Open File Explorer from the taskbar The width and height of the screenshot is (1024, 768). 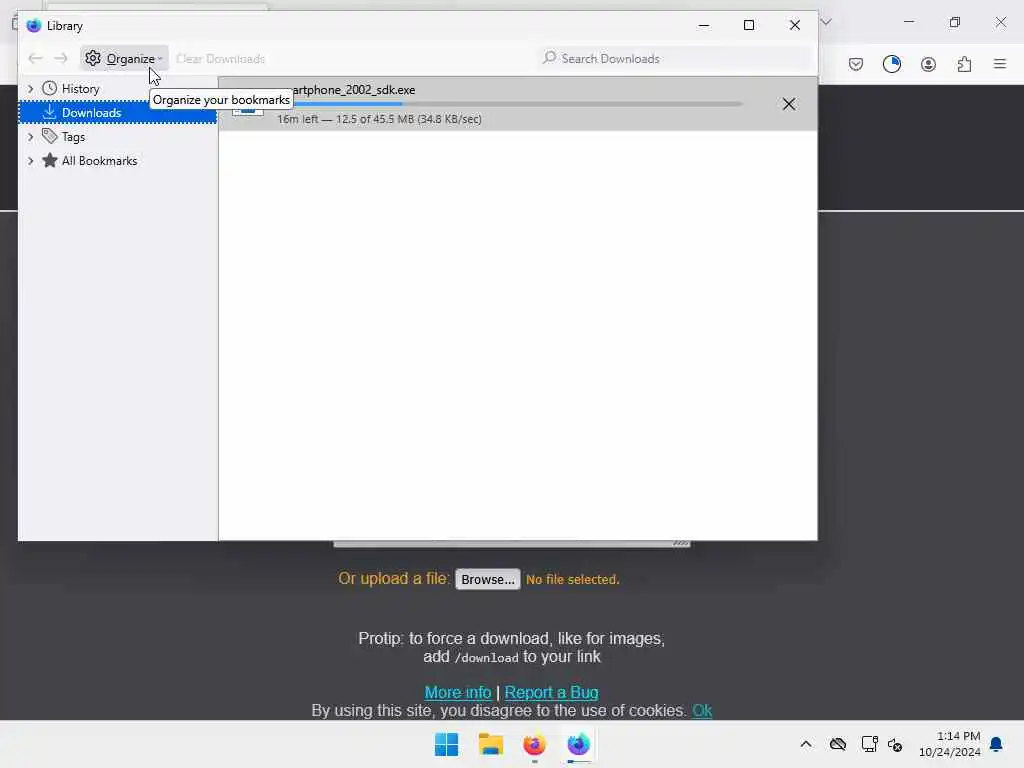tap(490, 744)
